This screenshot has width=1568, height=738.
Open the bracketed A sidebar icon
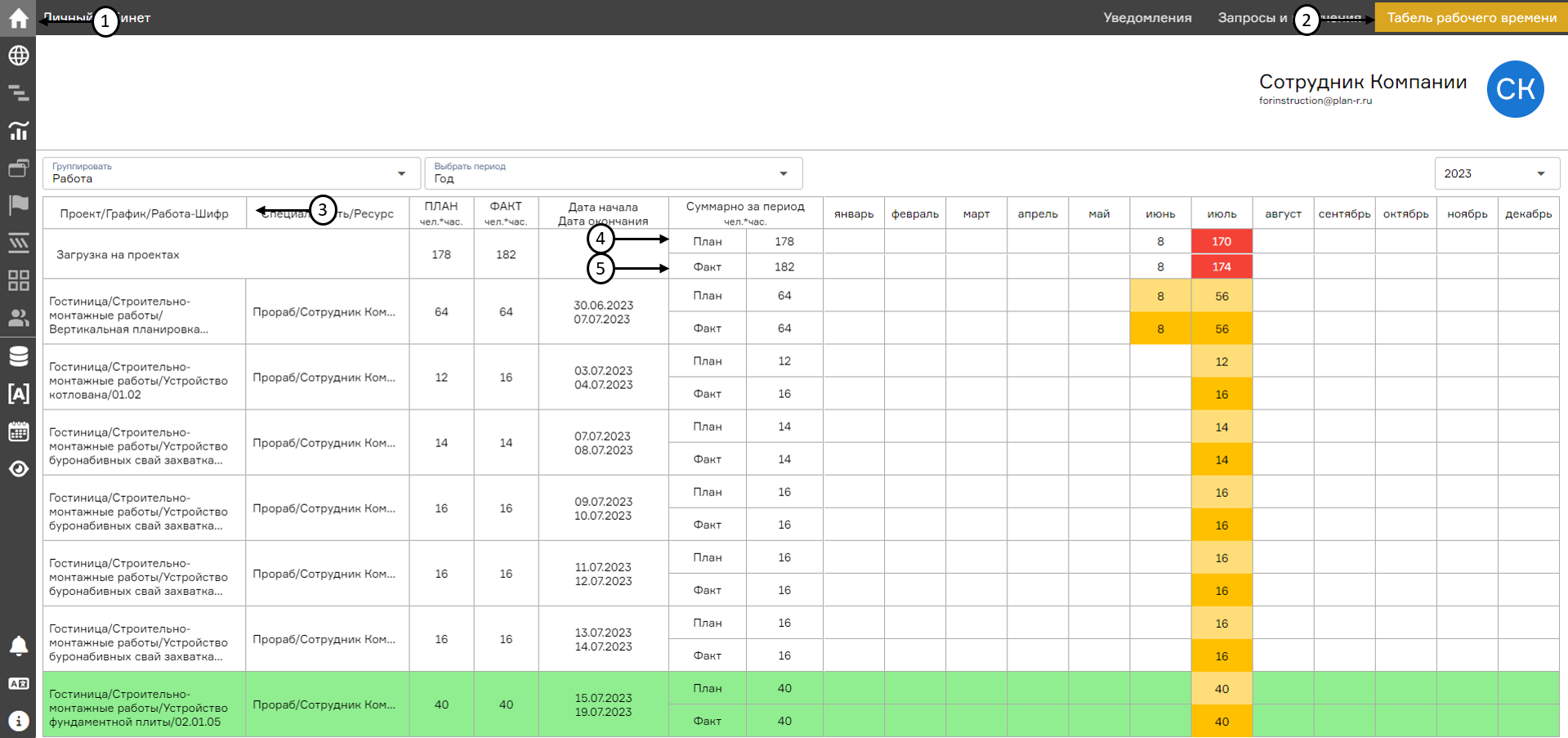(18, 393)
